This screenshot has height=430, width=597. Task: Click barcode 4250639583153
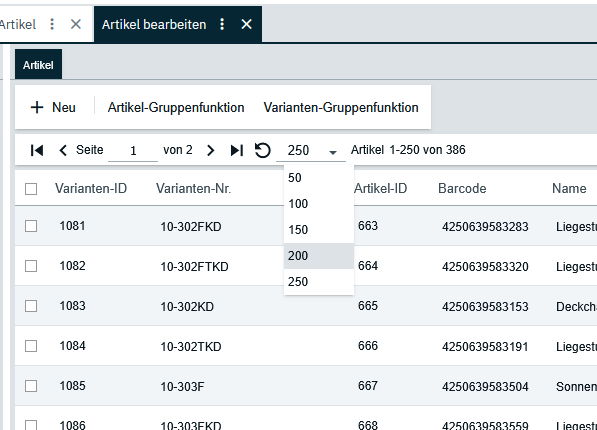click(485, 307)
